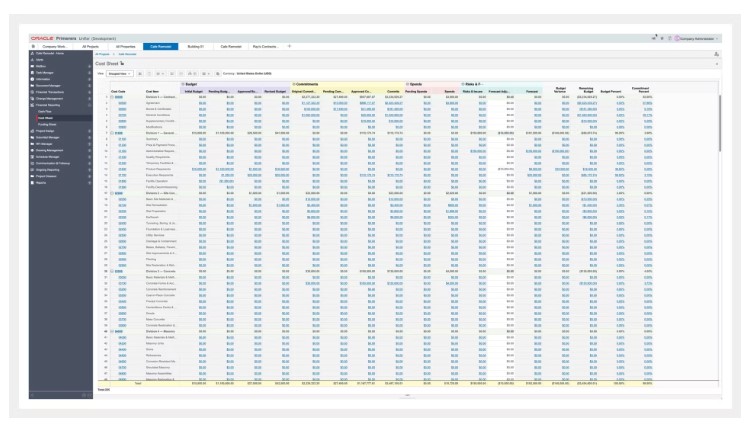Click the Cost Code column header

click(118, 91)
